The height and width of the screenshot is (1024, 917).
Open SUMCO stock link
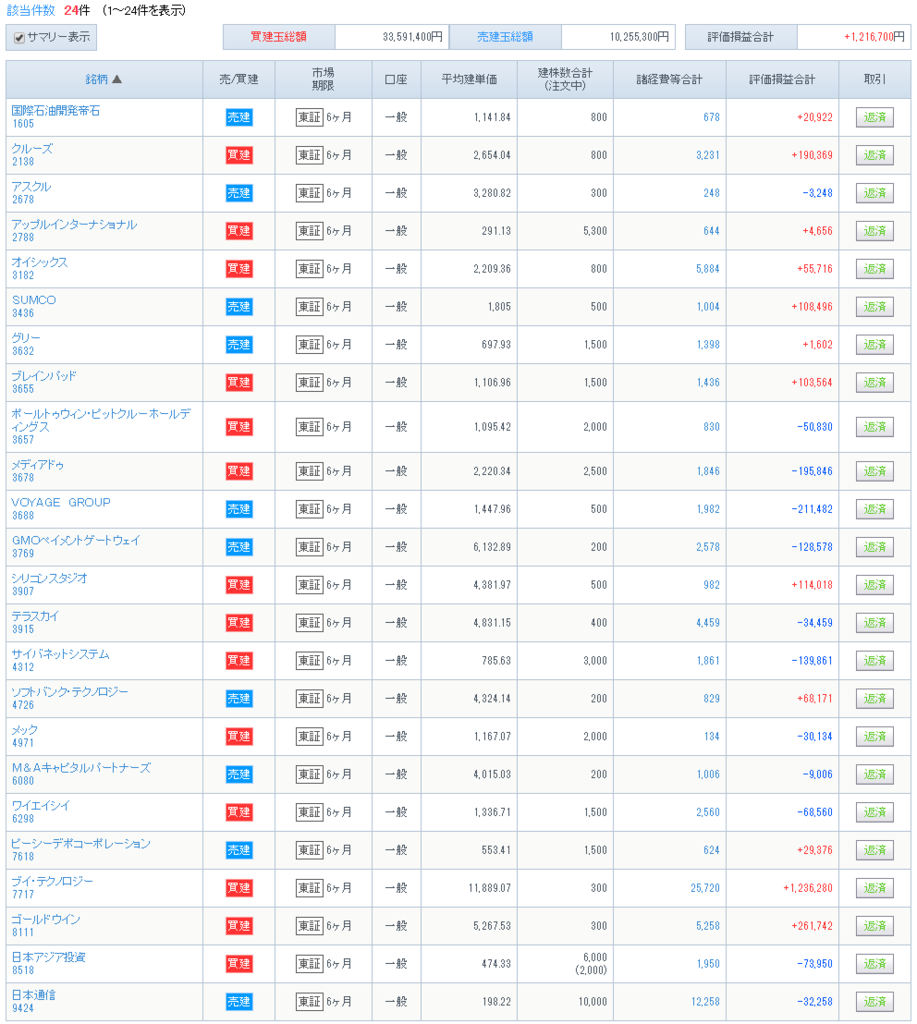(x=34, y=300)
